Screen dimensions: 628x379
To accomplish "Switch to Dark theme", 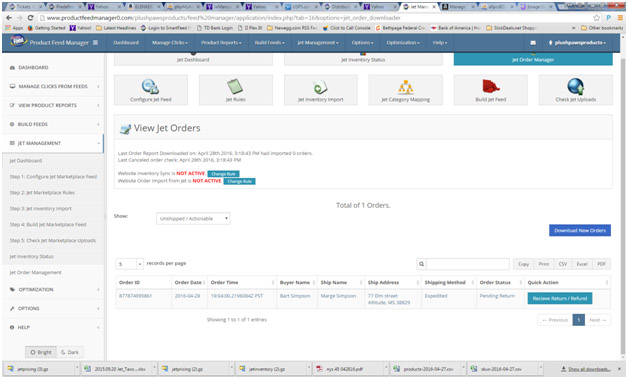I will [70, 352].
